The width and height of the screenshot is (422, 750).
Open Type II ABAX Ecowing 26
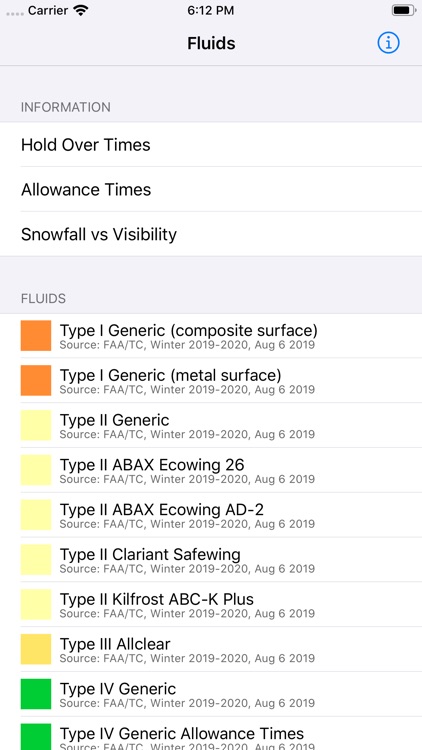pos(211,470)
